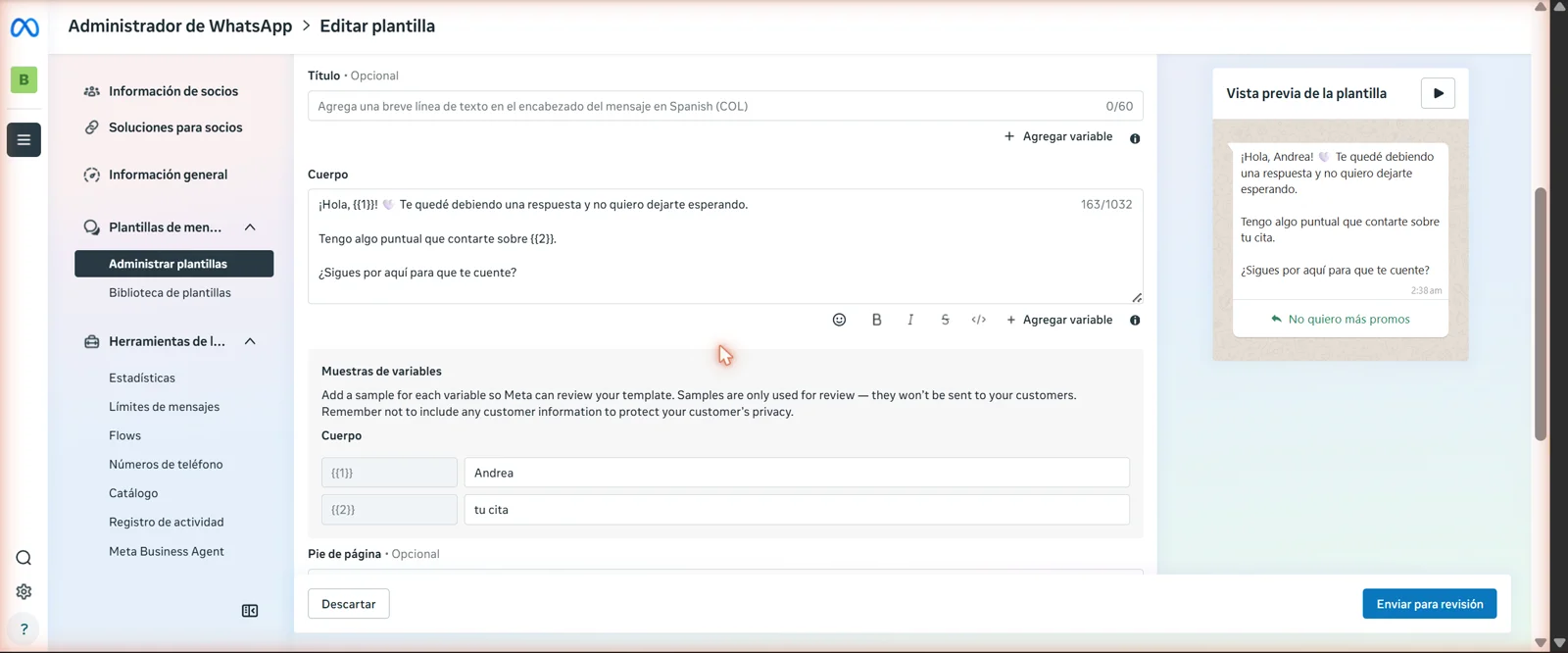
Task: Click the Herramientas briefcase icon
Action: click(x=91, y=341)
